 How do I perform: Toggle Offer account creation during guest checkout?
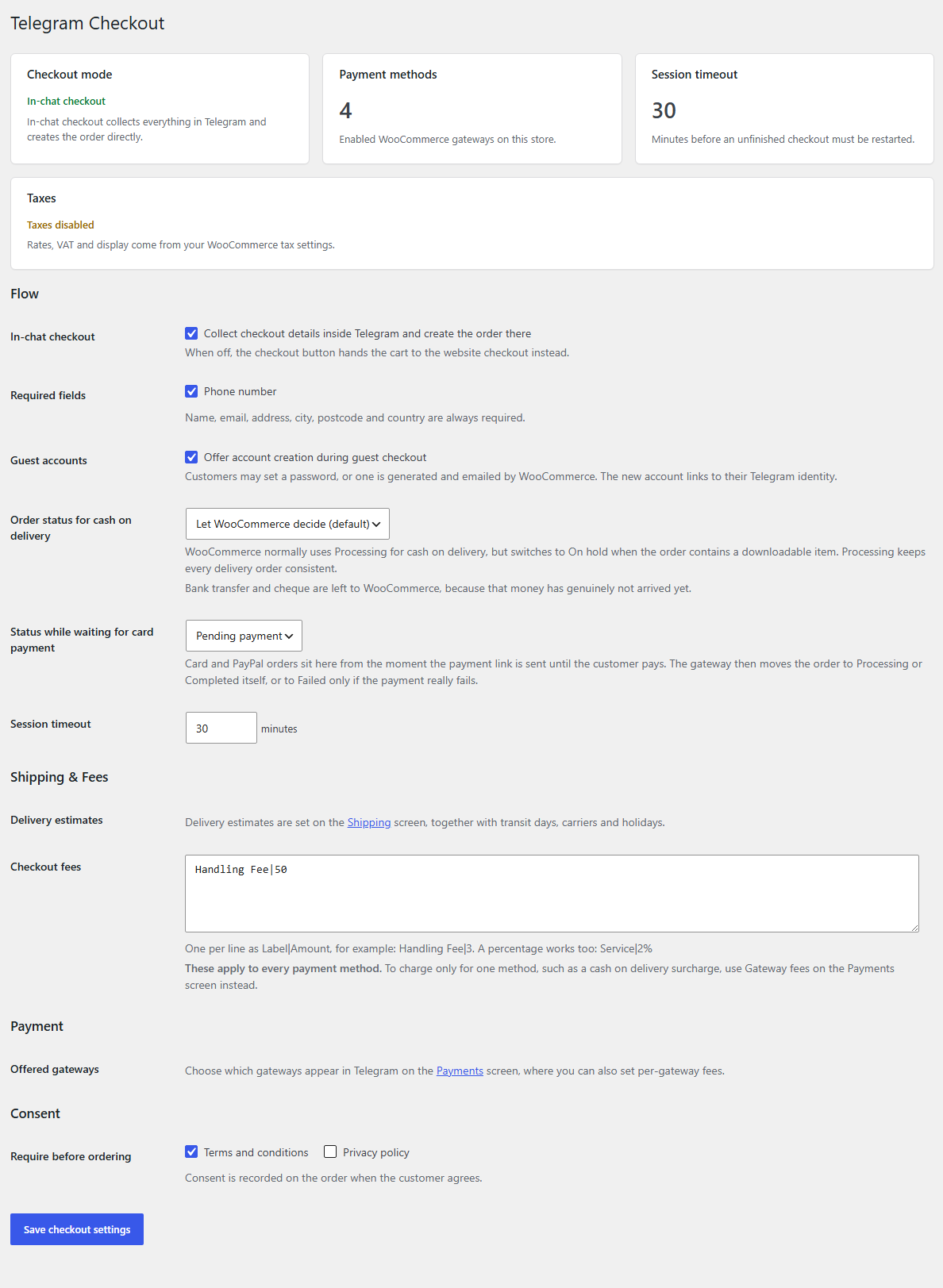(x=191, y=457)
